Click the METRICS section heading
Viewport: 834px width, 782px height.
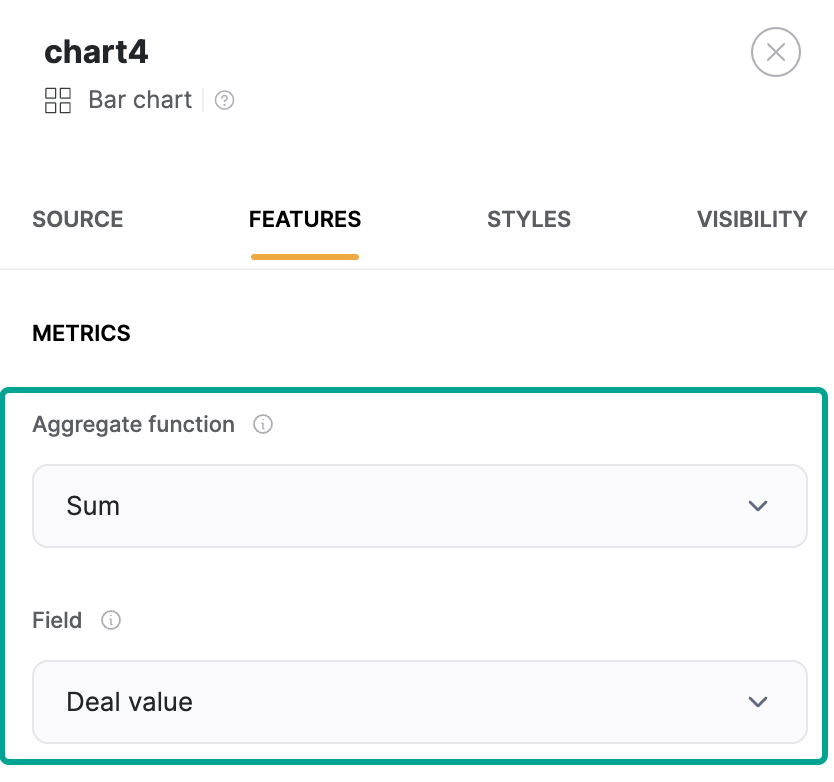tap(81, 334)
